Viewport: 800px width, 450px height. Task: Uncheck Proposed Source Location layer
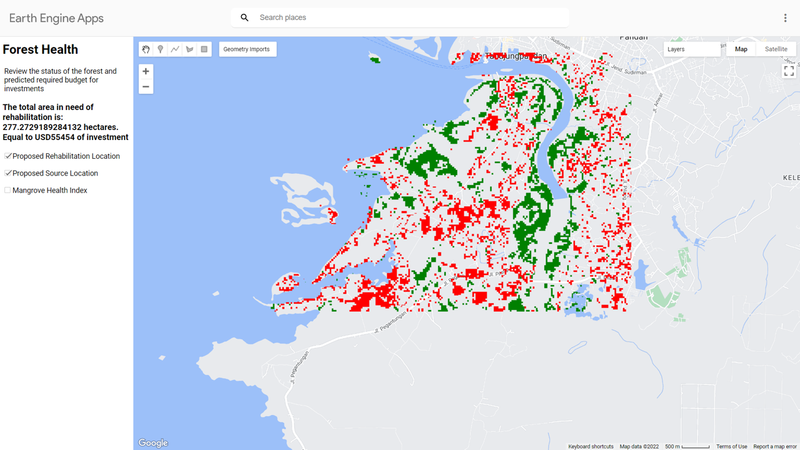pyautogui.click(x=8, y=173)
